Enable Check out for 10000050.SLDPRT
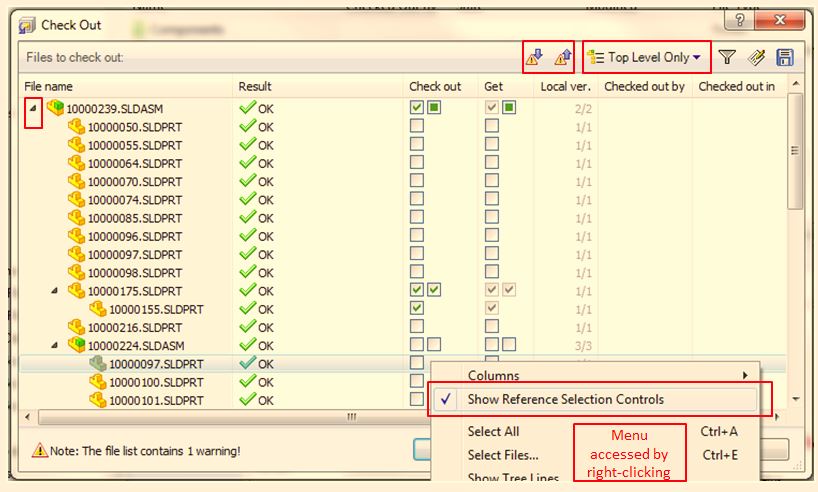The image size is (818, 492). click(x=417, y=126)
